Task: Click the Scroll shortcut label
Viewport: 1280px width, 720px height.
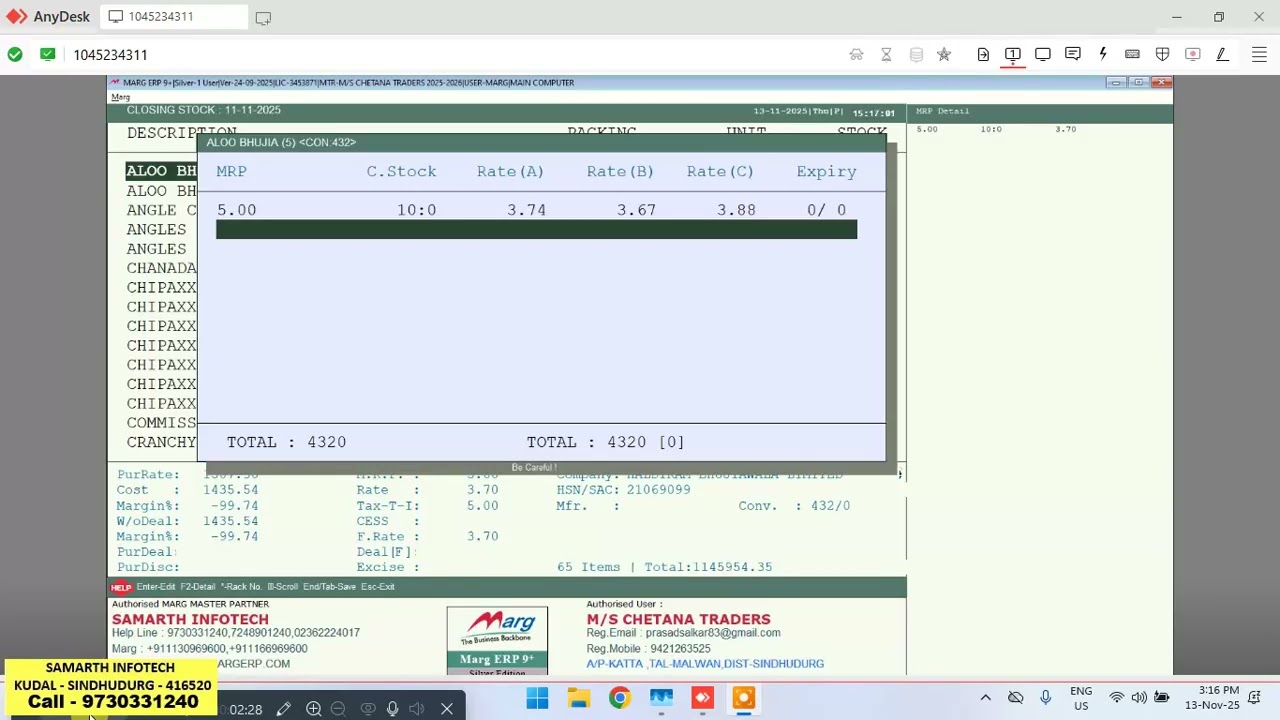Action: click(282, 587)
